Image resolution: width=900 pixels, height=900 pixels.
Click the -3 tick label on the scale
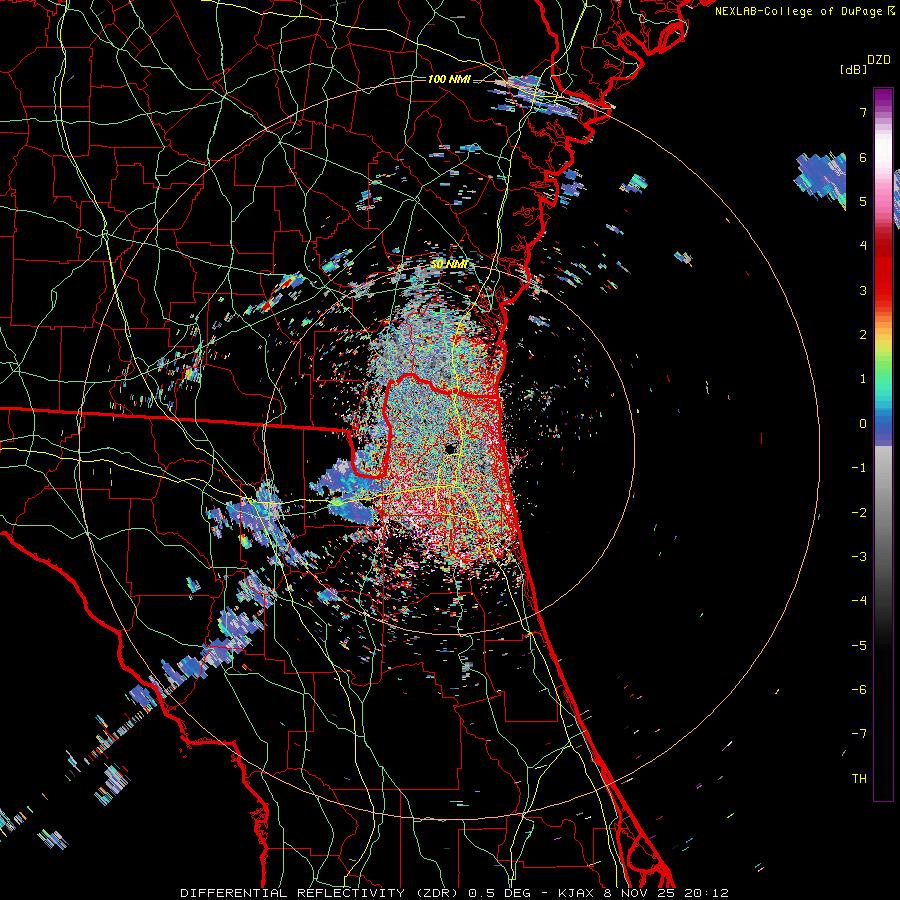coord(859,557)
